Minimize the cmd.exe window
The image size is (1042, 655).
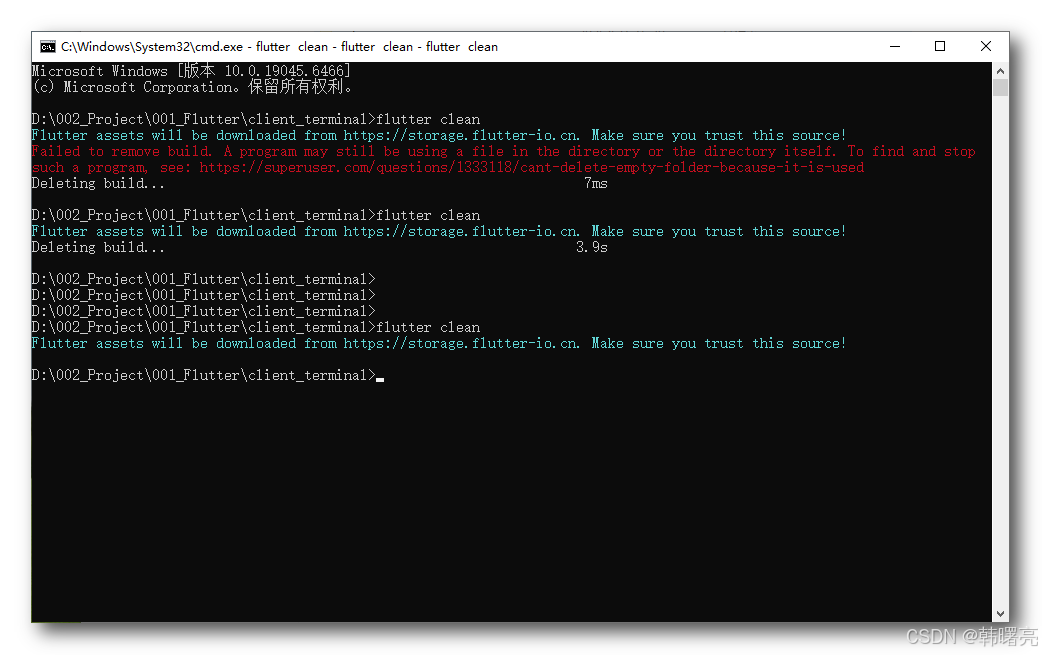(x=894, y=47)
